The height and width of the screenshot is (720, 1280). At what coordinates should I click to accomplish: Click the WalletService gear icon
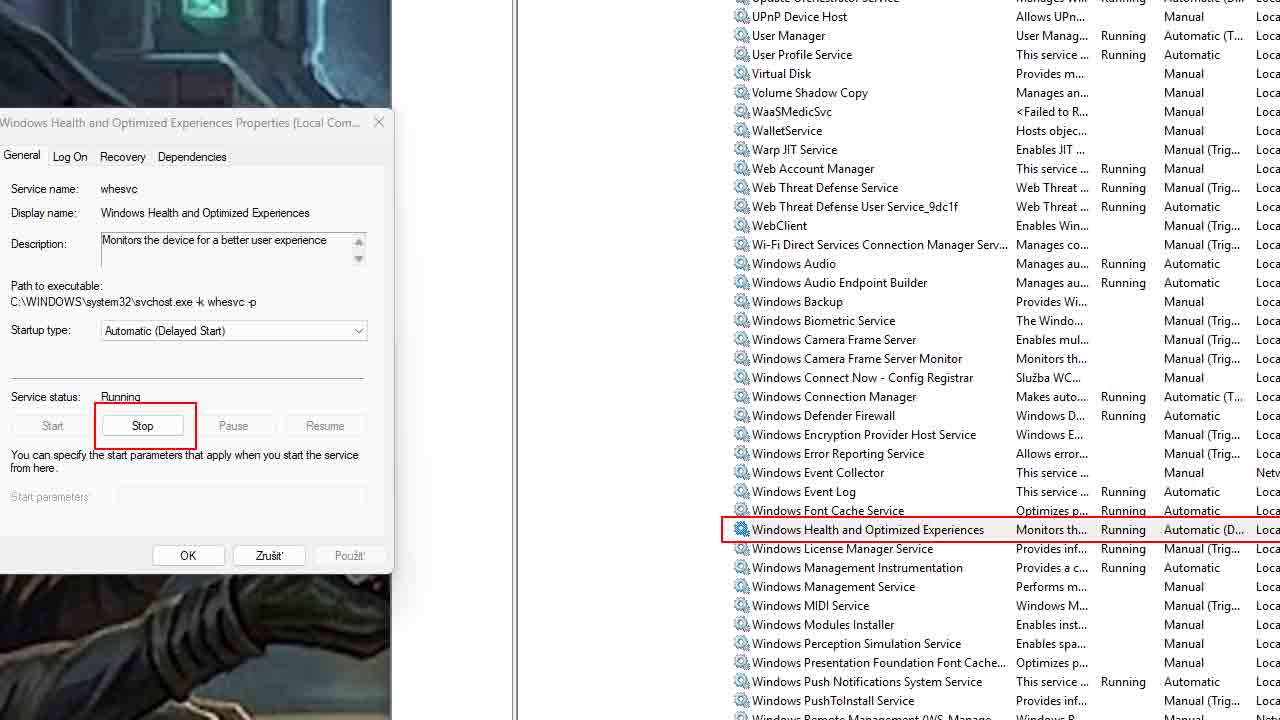click(x=741, y=131)
